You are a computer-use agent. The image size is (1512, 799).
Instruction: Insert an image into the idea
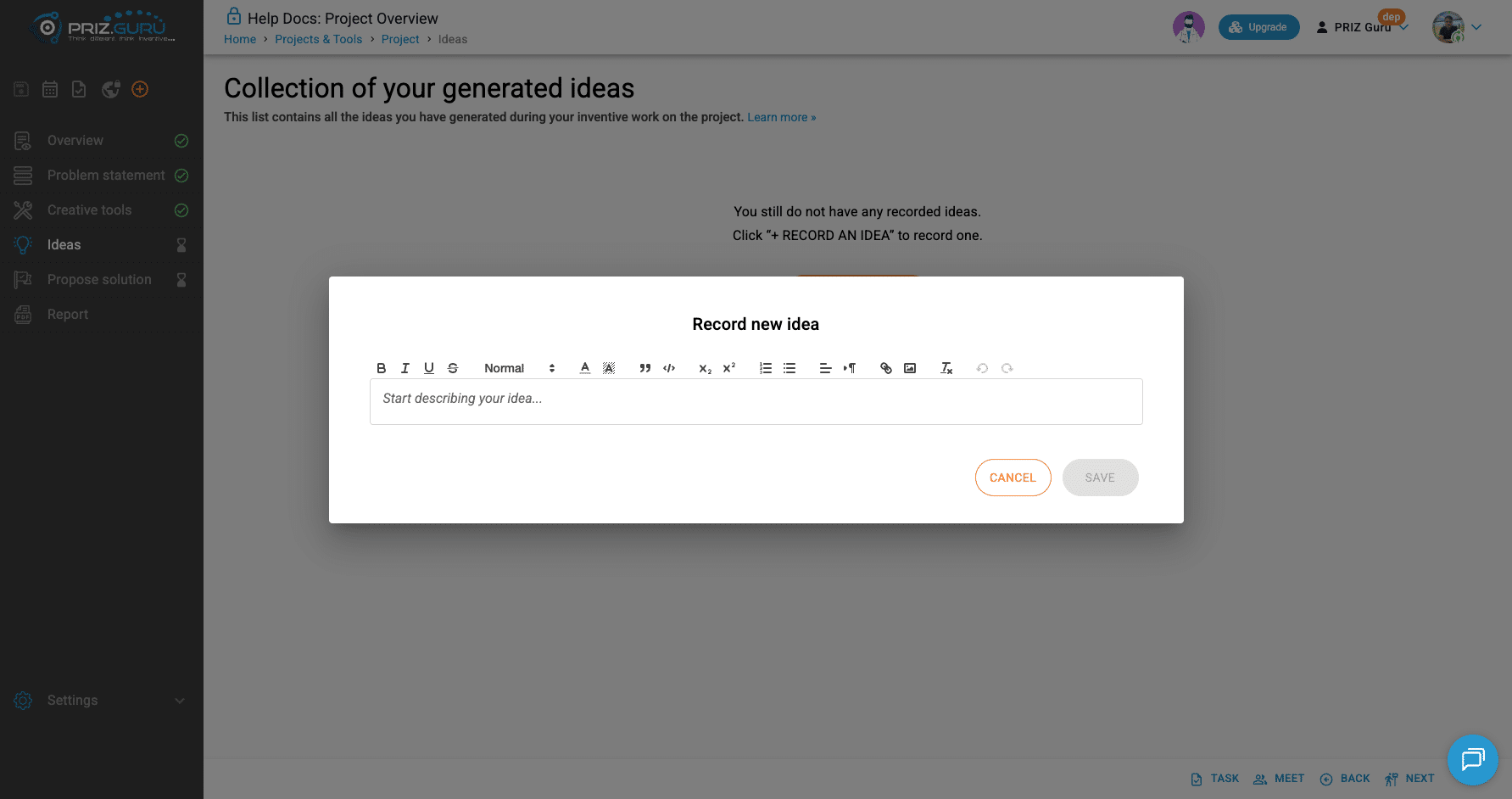coord(910,368)
